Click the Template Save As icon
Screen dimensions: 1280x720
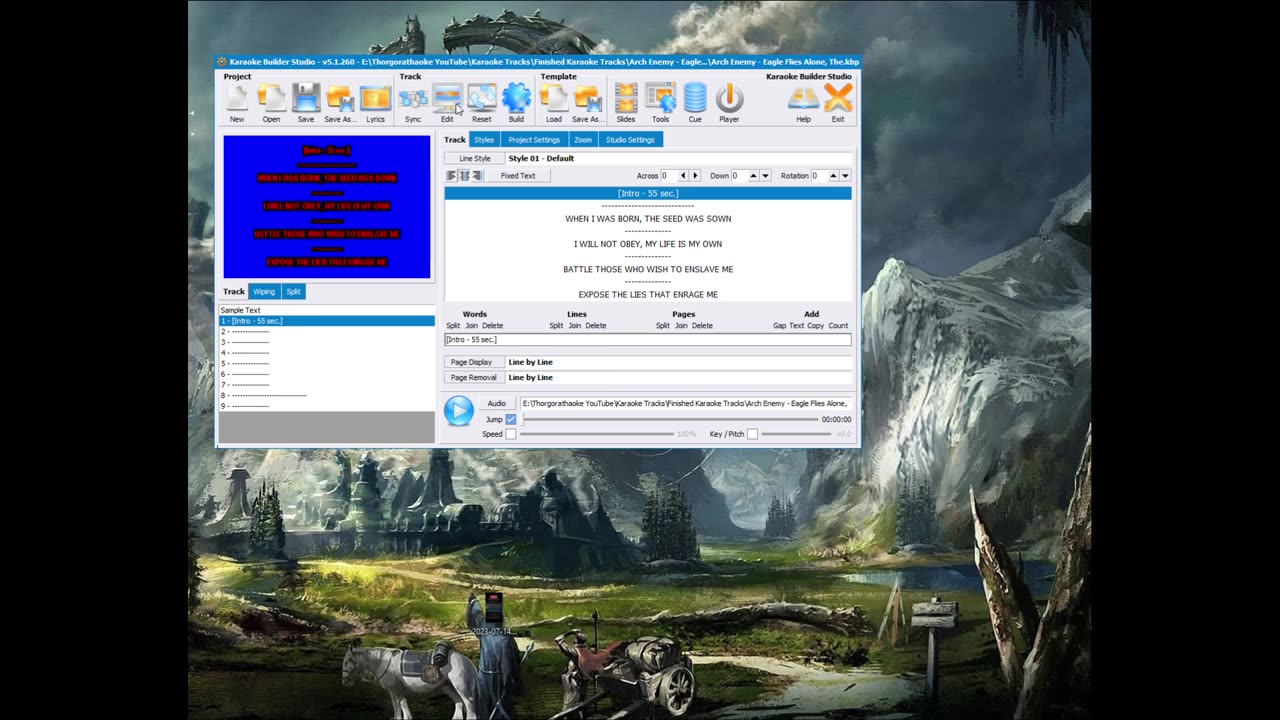click(588, 98)
